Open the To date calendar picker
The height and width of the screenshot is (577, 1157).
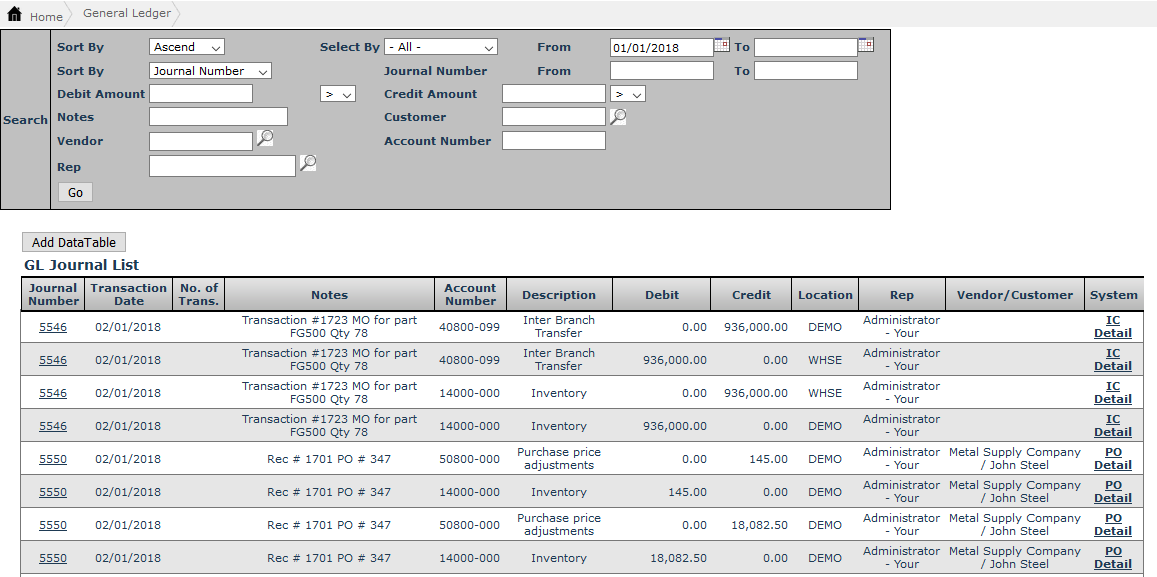(866, 45)
